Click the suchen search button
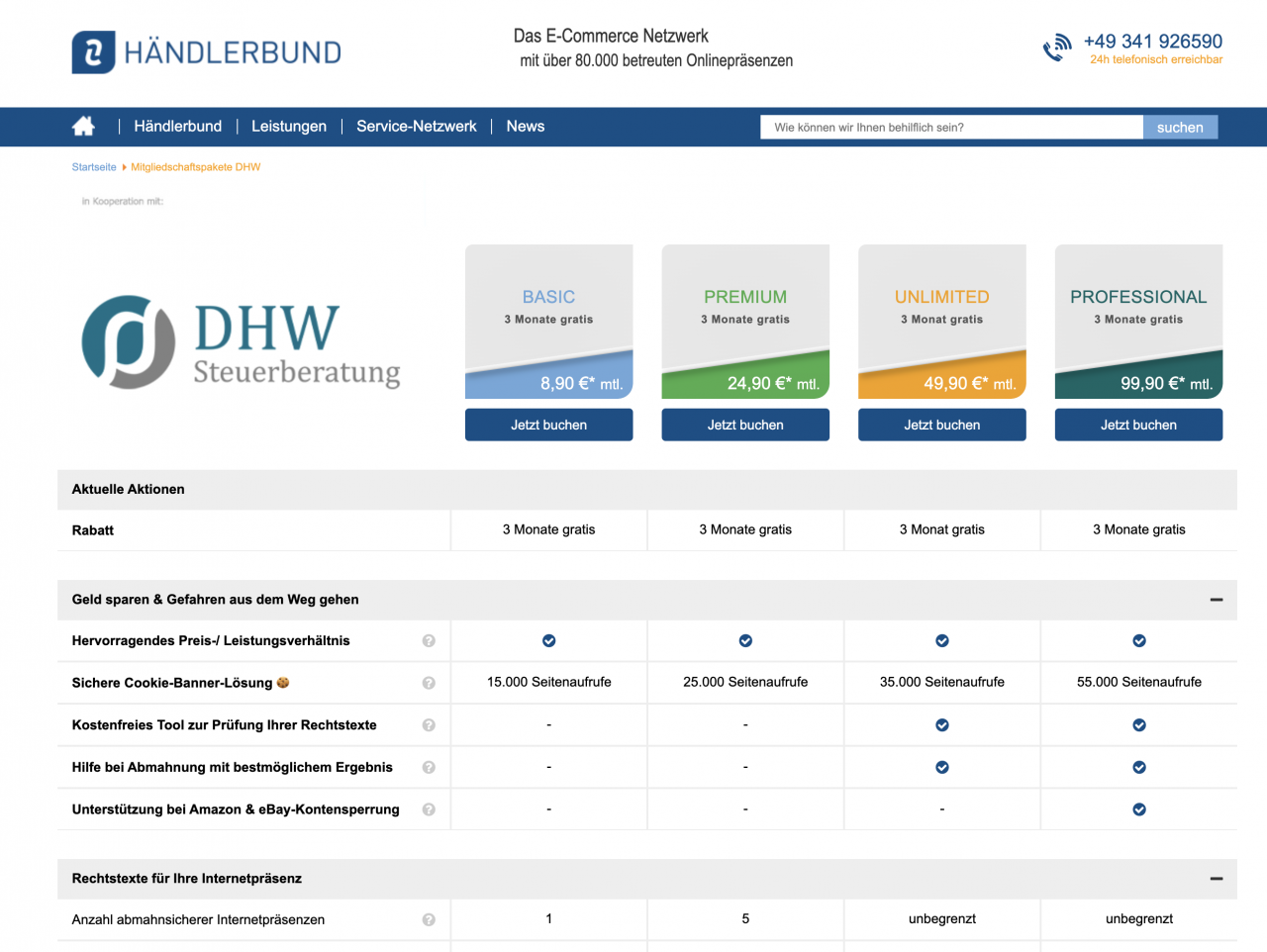This screenshot has height=952, width=1267. pos(1181,127)
